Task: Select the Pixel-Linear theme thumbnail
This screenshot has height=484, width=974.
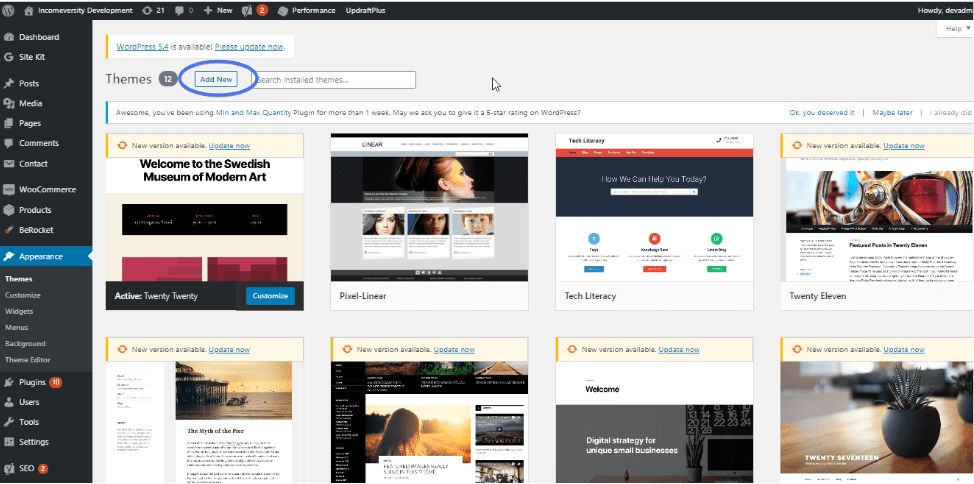Action: pos(429,208)
